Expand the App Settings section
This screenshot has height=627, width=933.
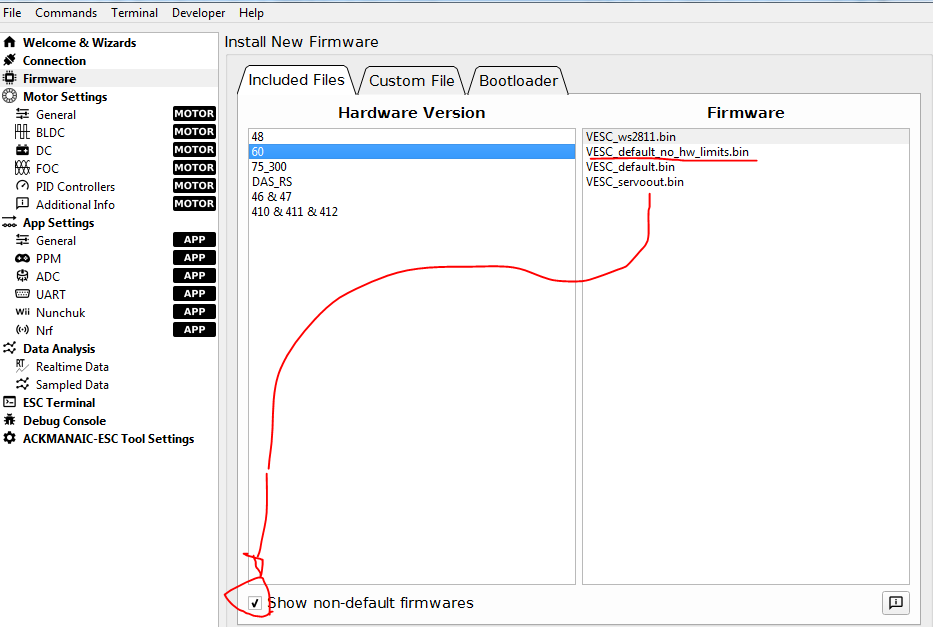tap(58, 223)
